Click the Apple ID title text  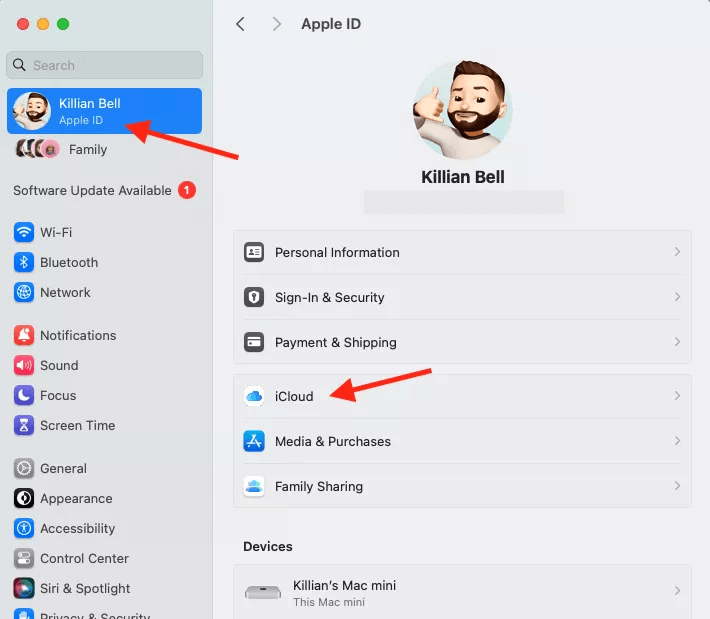coord(331,24)
